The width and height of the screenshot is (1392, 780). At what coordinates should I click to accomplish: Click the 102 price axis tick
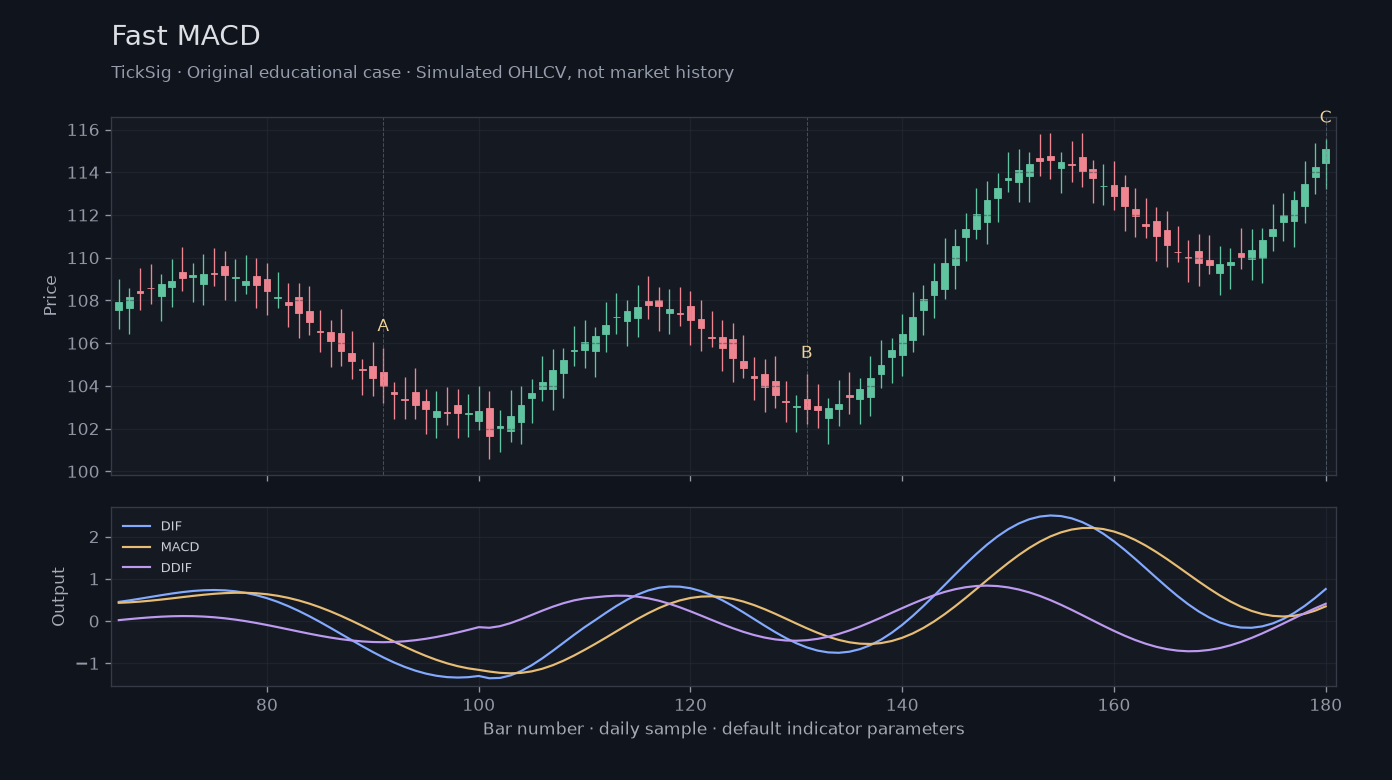(83, 429)
